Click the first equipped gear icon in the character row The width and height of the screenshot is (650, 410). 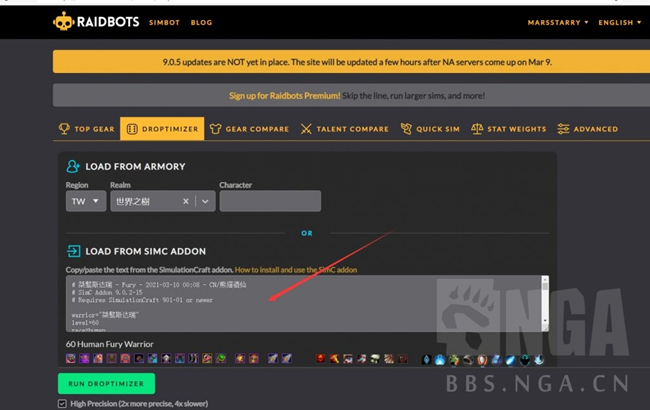[x=70, y=358]
